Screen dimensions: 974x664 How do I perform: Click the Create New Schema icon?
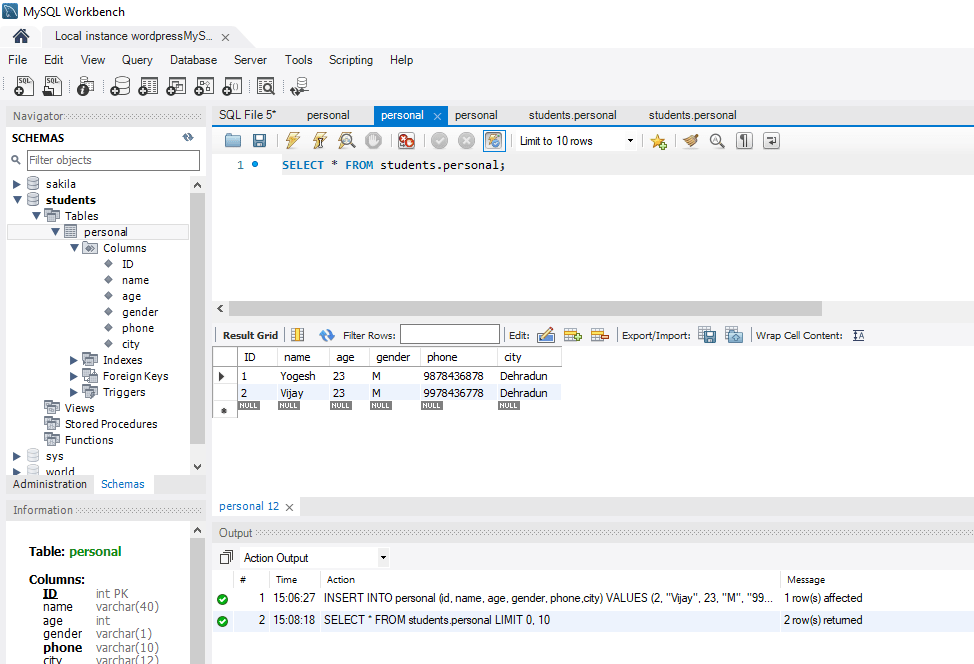(x=120, y=86)
